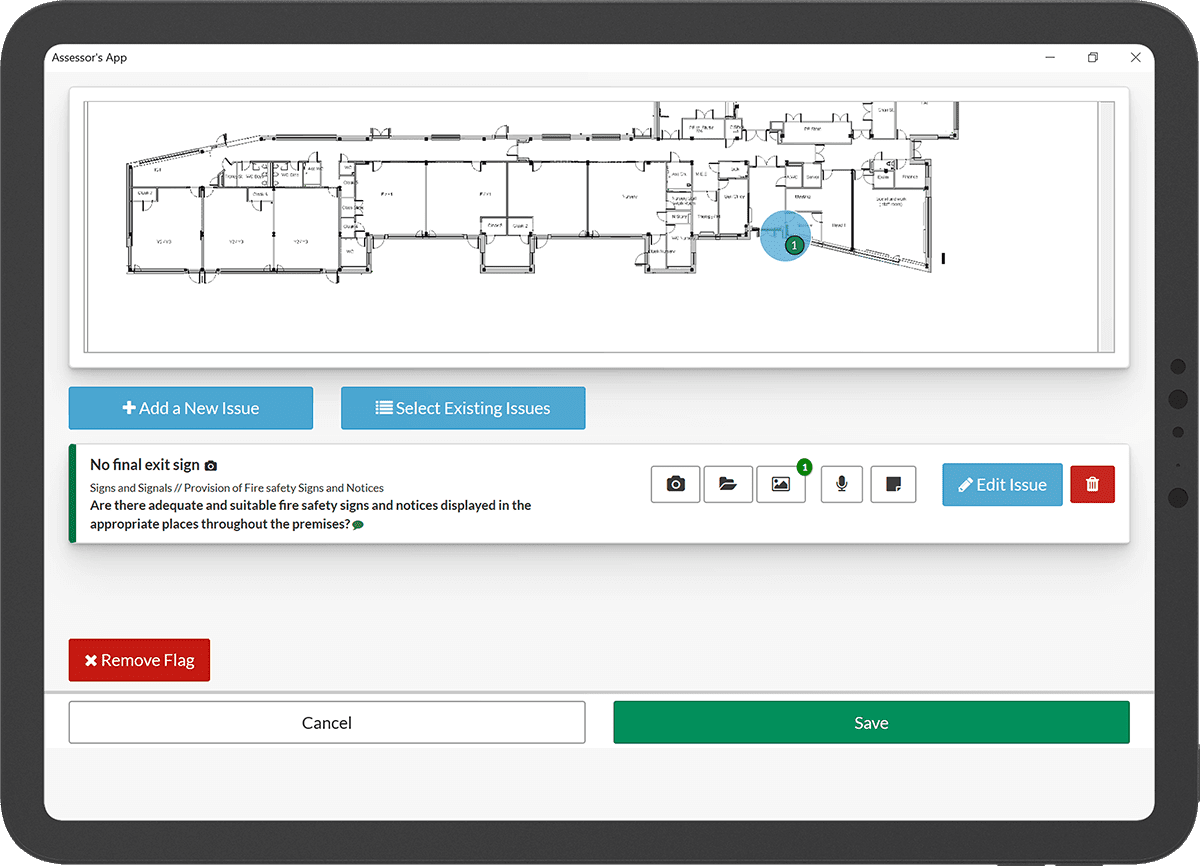Click the Edit Issue button
Viewport: 1200px width, 866px height.
[x=1002, y=484]
